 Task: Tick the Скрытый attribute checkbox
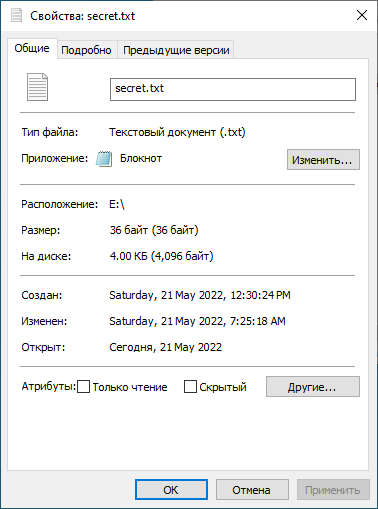[190, 387]
